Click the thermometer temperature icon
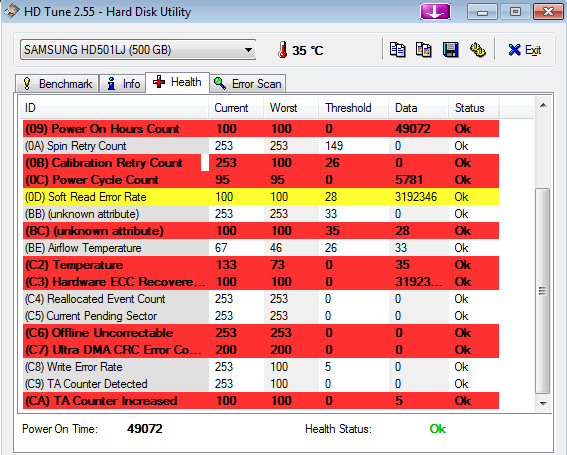This screenshot has width=567, height=455. pyautogui.click(x=283, y=50)
